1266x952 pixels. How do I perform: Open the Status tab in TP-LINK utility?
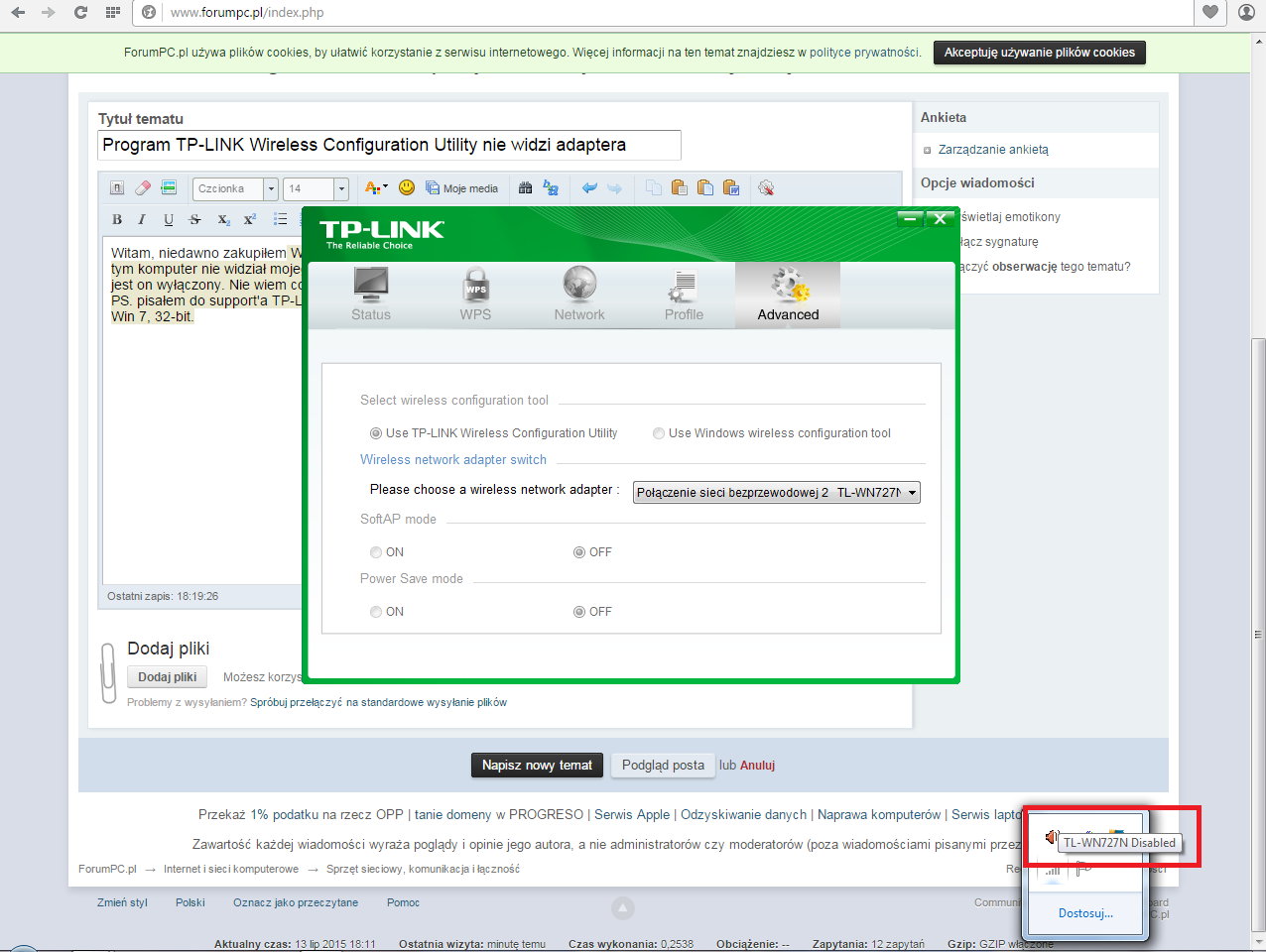371,295
